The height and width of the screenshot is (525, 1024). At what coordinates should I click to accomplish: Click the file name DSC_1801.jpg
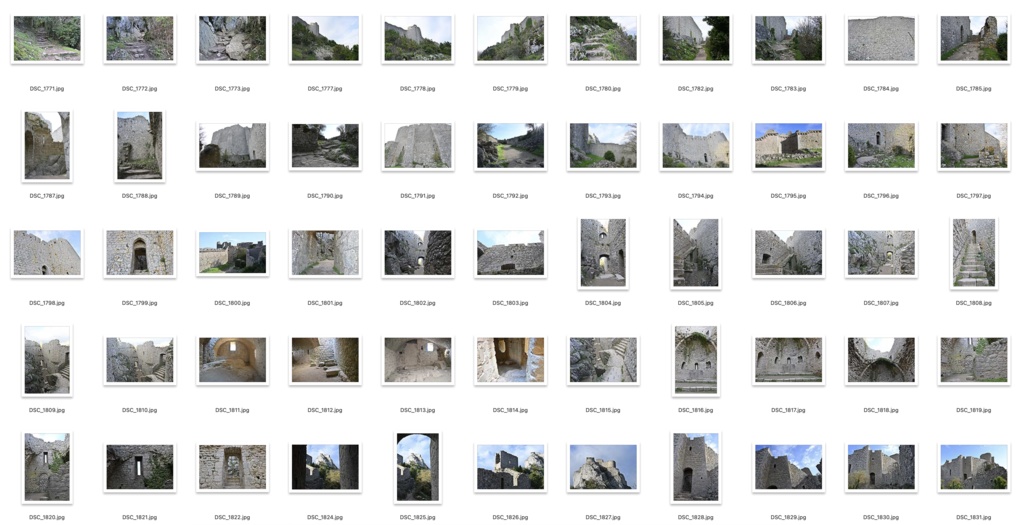[325, 303]
